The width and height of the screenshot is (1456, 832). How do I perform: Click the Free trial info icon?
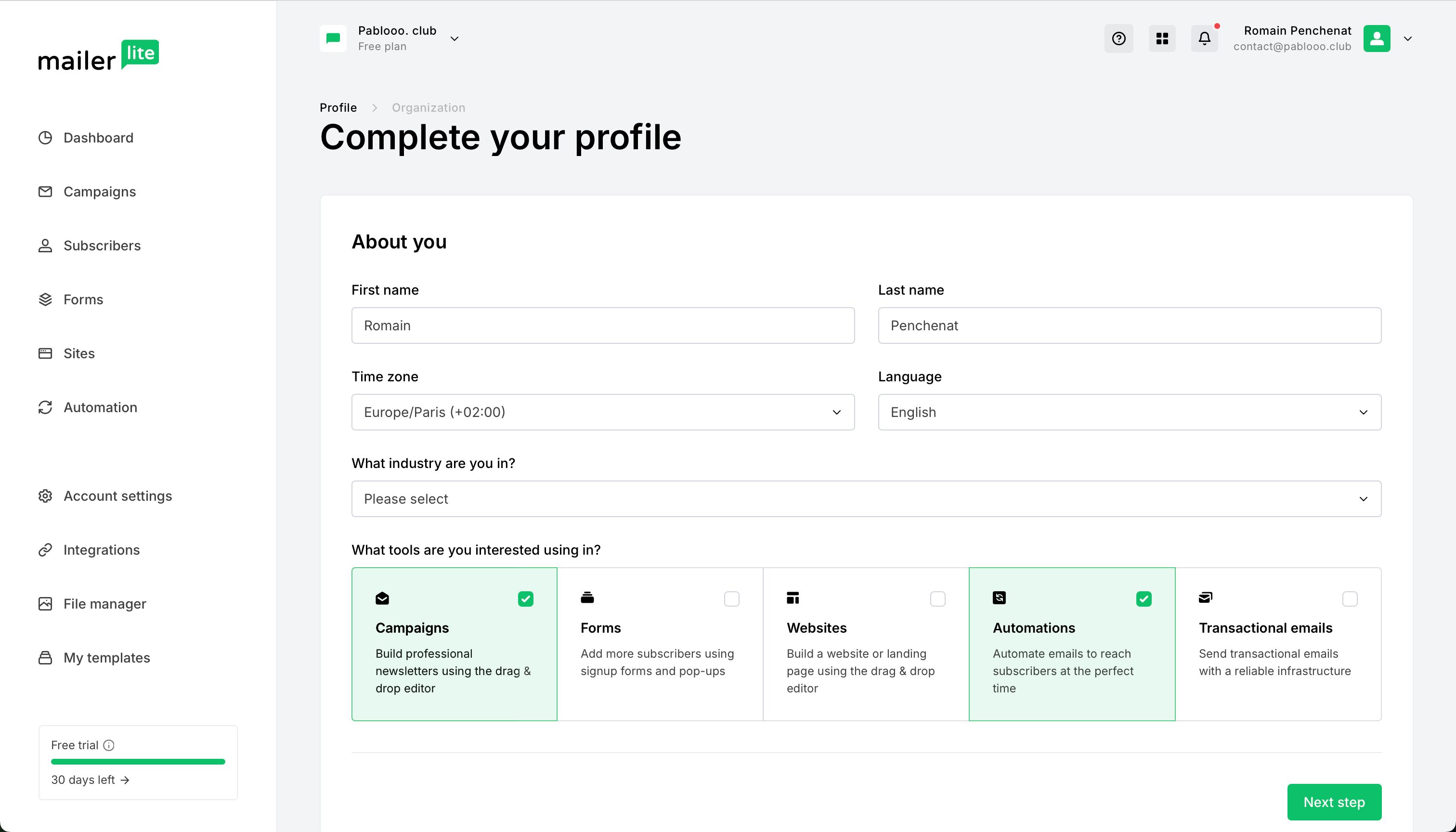tap(108, 745)
